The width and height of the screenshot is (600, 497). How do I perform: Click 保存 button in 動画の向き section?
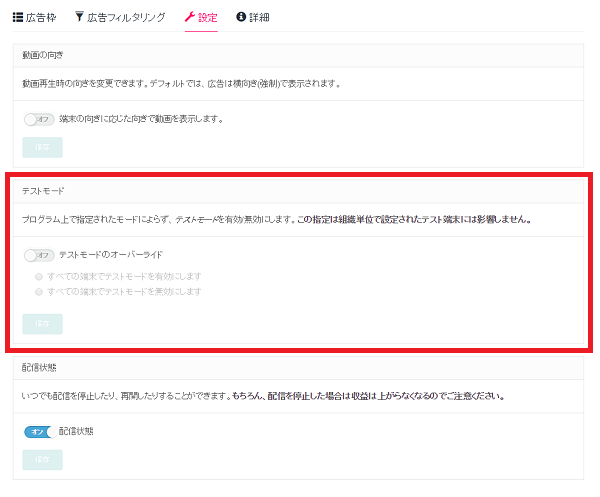coord(42,147)
